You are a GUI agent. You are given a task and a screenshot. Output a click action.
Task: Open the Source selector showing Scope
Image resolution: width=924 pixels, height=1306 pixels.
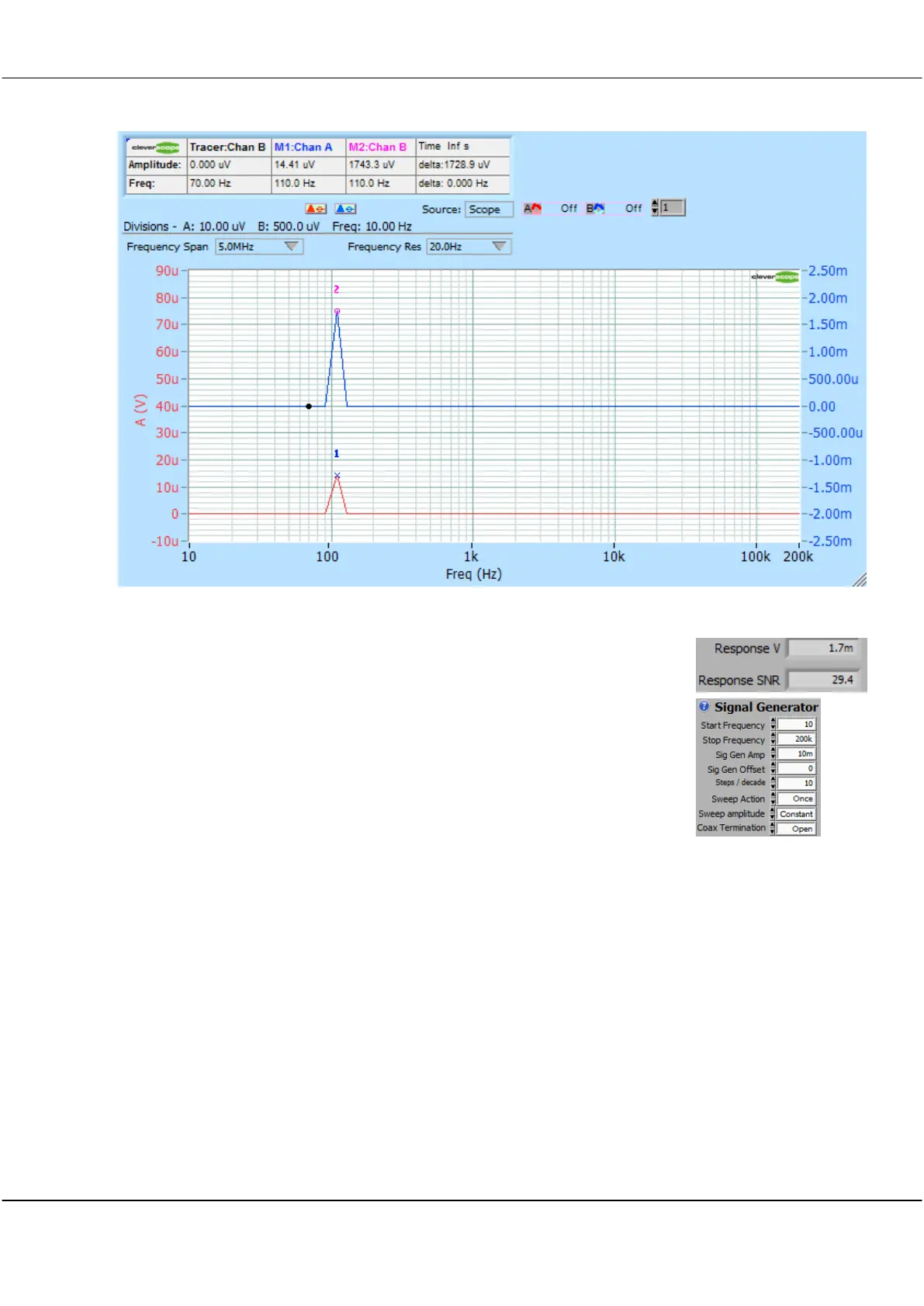click(x=488, y=210)
